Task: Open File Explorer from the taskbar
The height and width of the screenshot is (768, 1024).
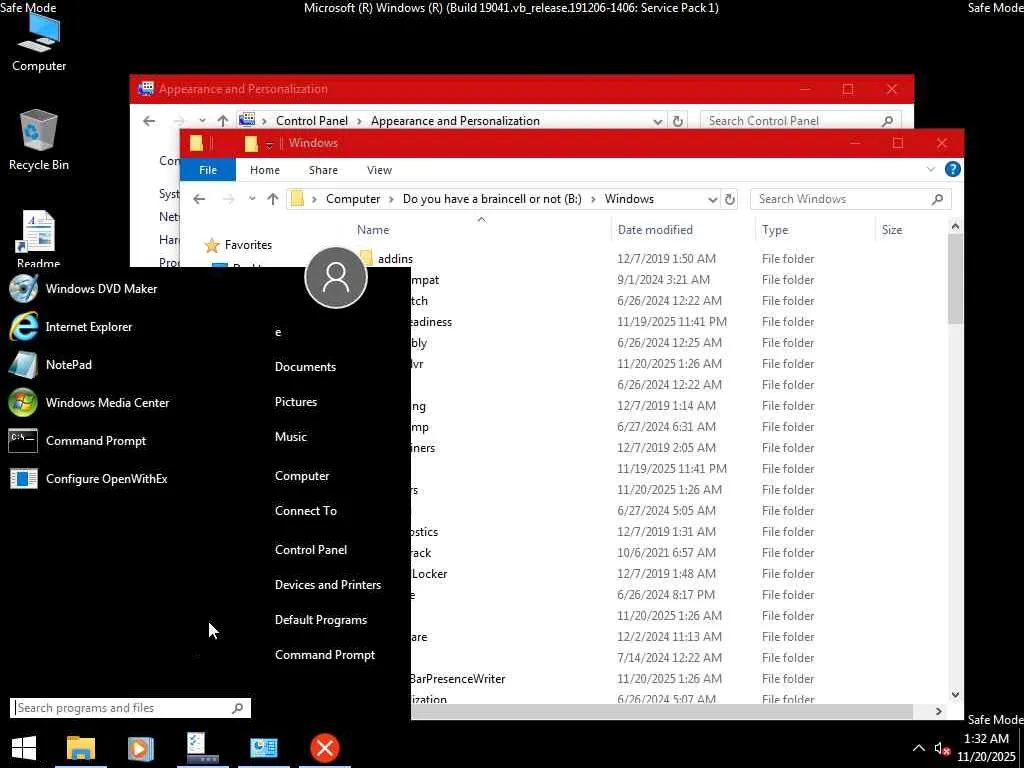Action: tap(81, 748)
